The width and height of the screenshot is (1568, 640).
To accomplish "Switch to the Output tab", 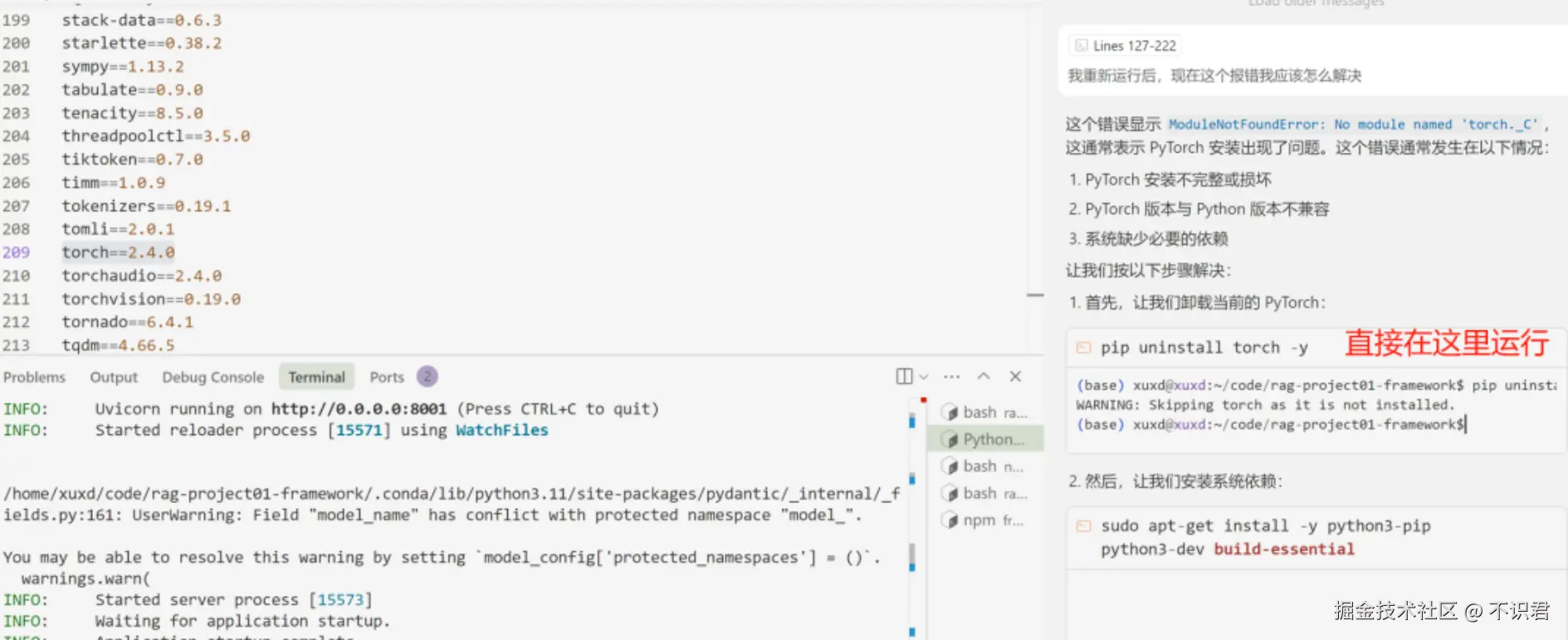I will coord(114,377).
